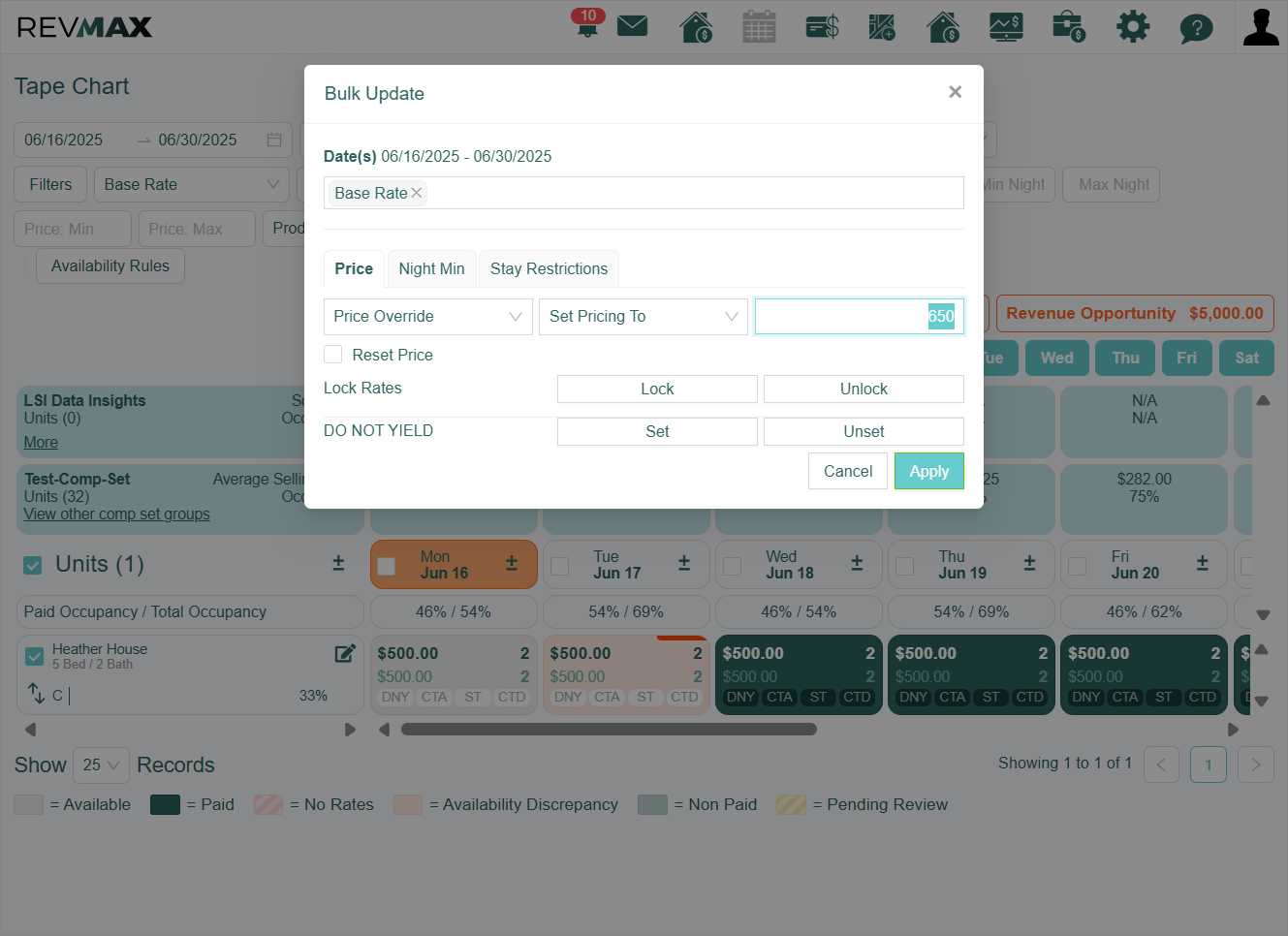
Task: Open the settings gear icon
Action: [1132, 26]
